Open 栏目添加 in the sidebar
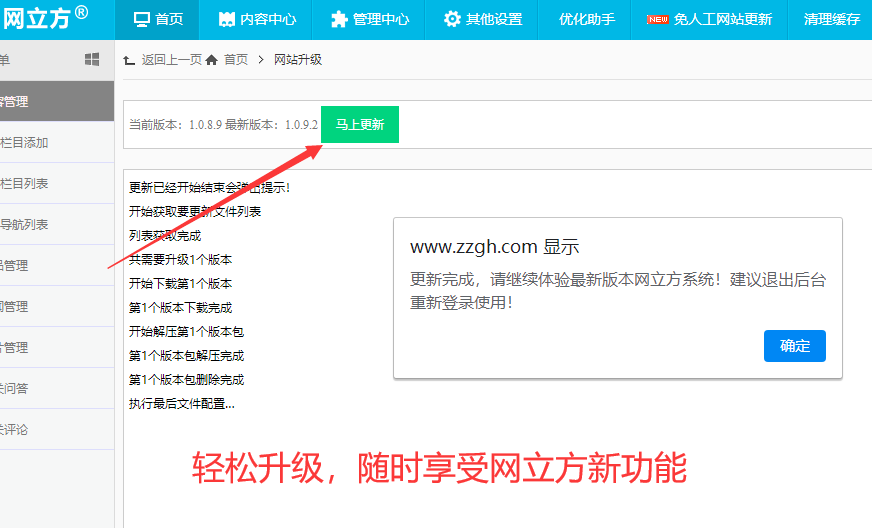This screenshot has width=872, height=528. point(57,142)
